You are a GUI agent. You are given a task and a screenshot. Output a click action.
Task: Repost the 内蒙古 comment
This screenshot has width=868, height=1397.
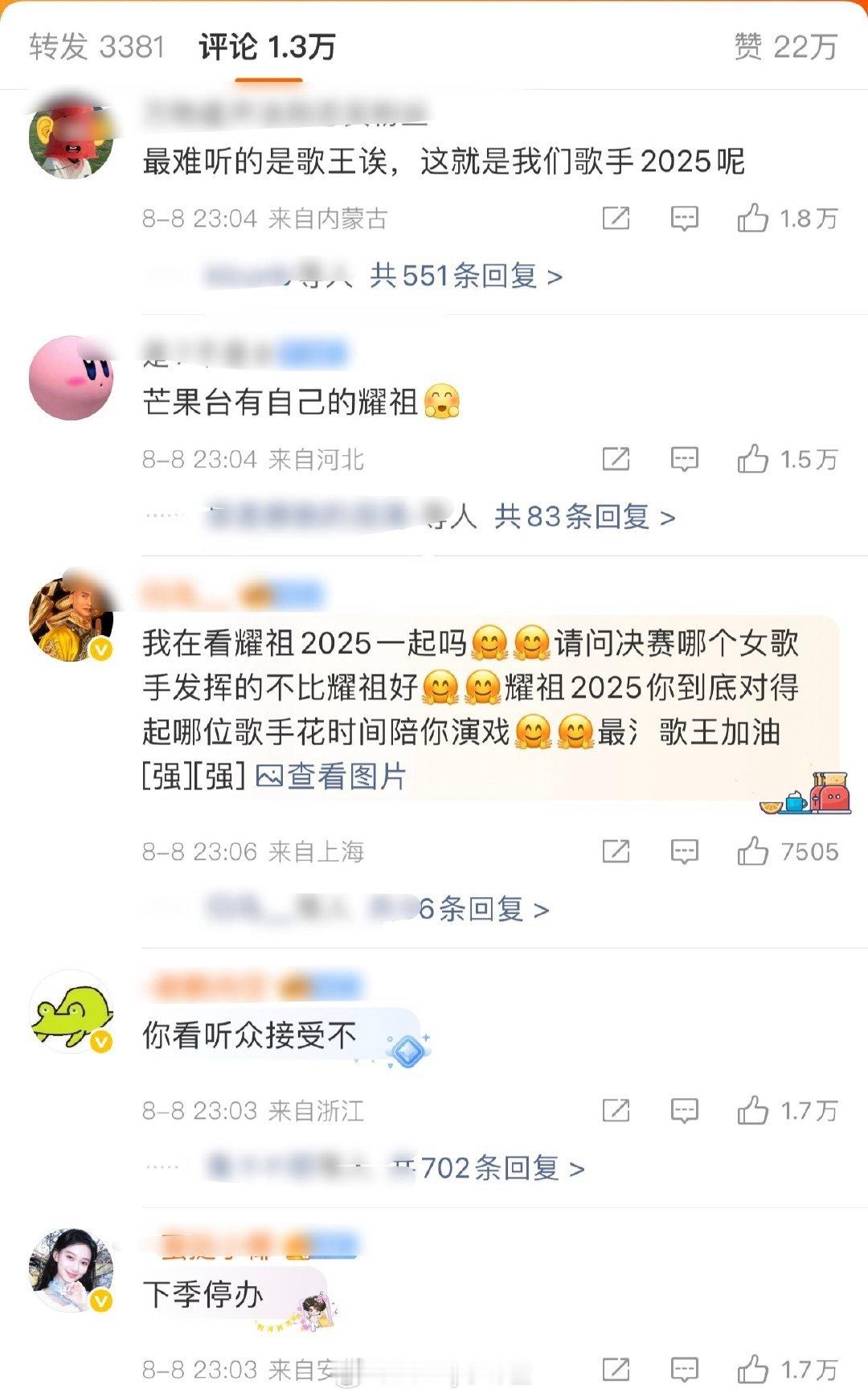click(x=616, y=218)
